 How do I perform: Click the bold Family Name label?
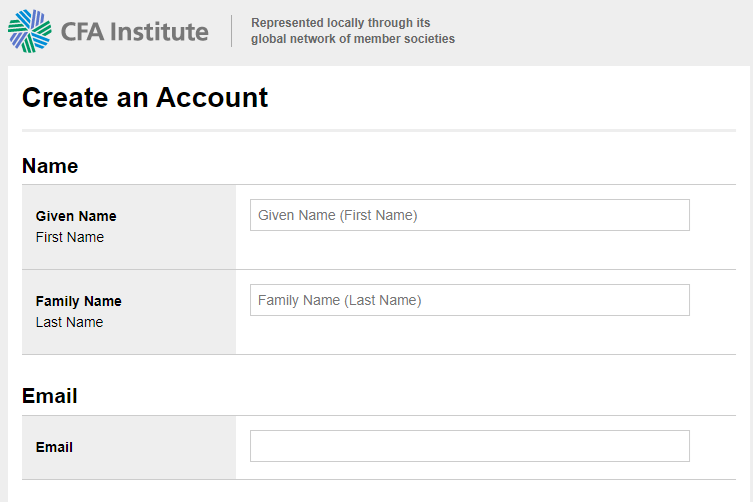(79, 301)
